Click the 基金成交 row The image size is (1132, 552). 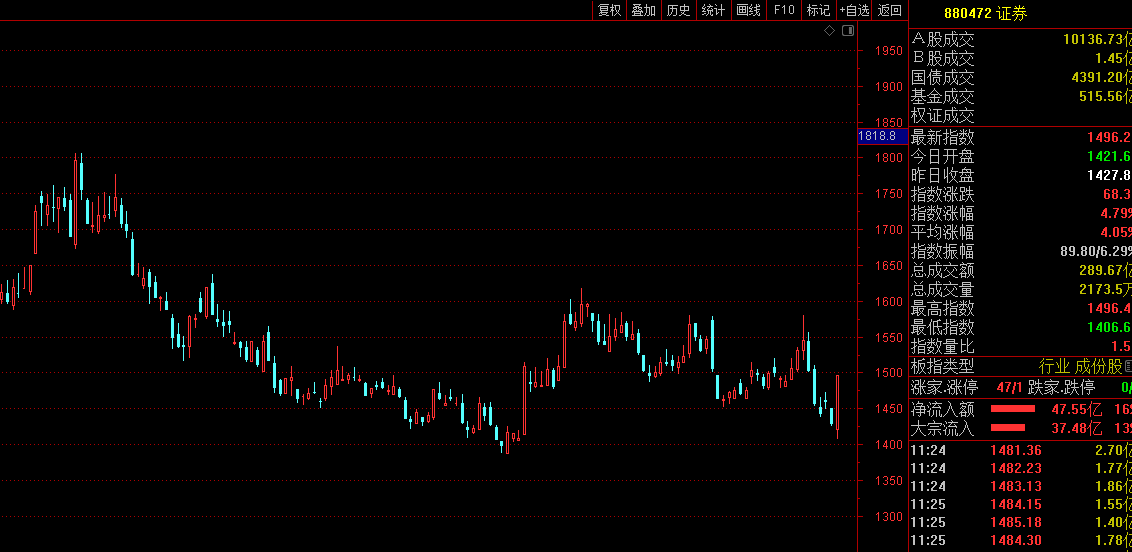[x=1021, y=96]
